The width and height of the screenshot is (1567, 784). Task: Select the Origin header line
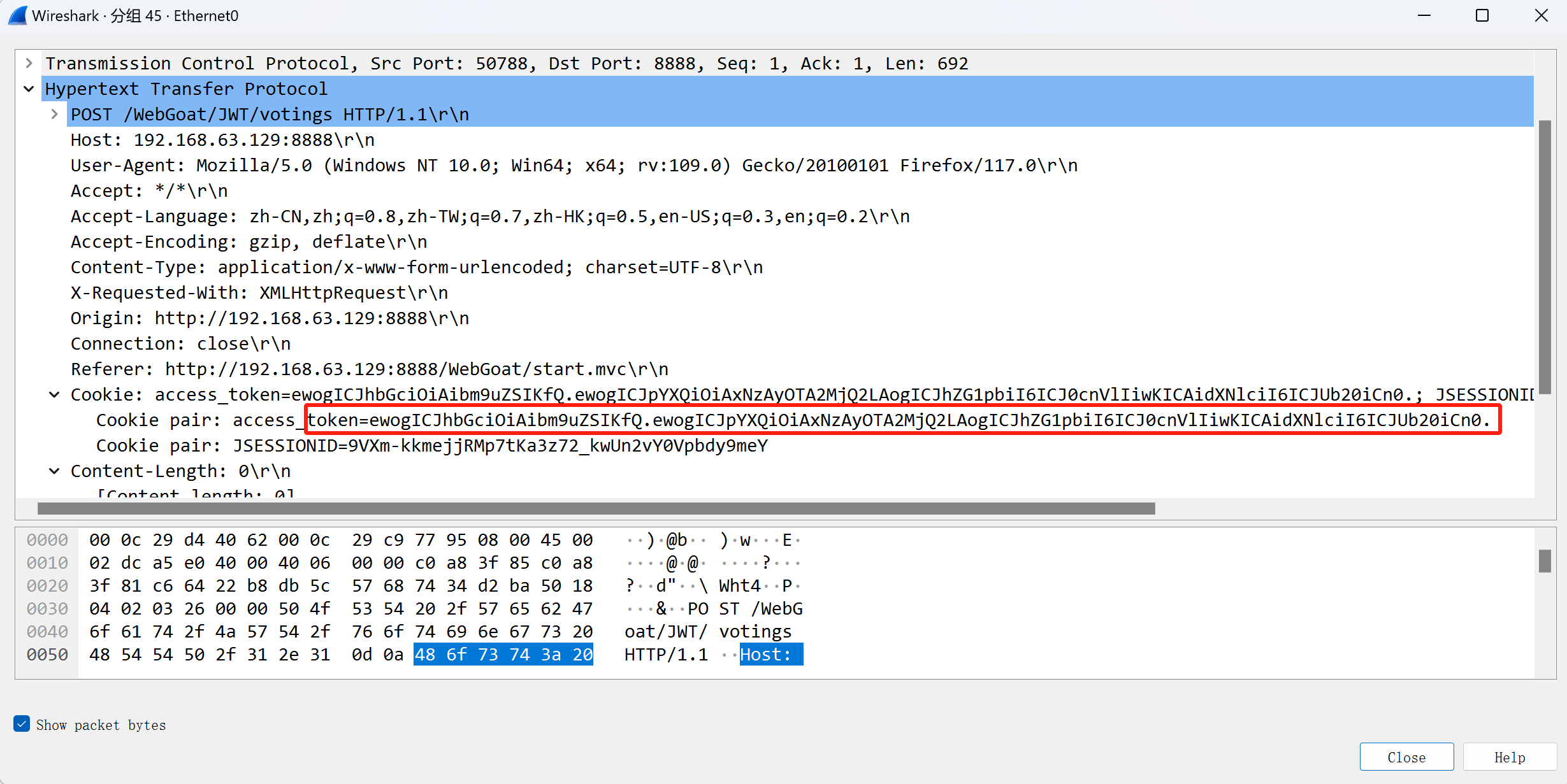coord(270,318)
